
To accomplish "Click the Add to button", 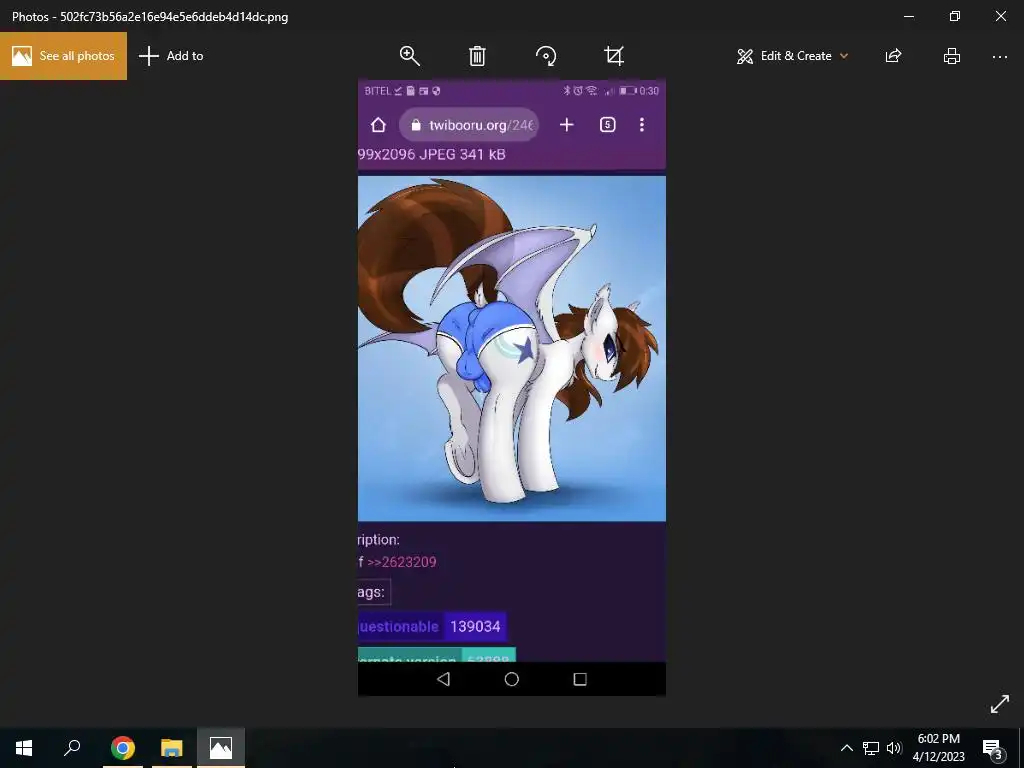I will 171,56.
